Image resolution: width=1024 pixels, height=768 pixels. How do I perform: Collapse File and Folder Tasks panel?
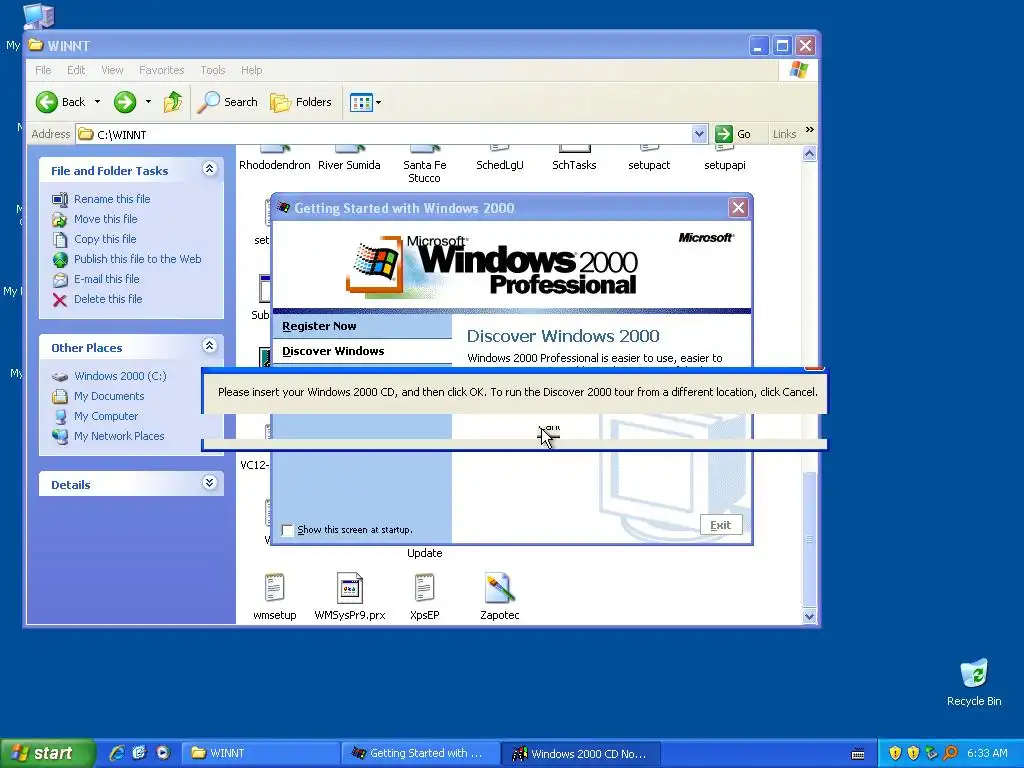click(209, 169)
